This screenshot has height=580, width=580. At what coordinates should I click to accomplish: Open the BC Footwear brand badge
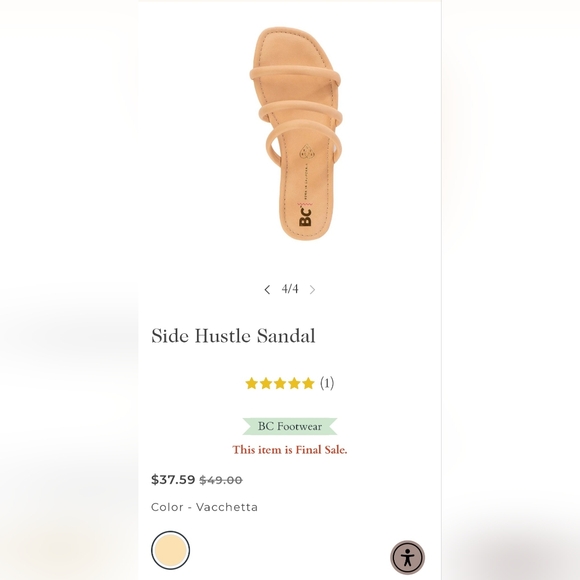pyautogui.click(x=290, y=426)
